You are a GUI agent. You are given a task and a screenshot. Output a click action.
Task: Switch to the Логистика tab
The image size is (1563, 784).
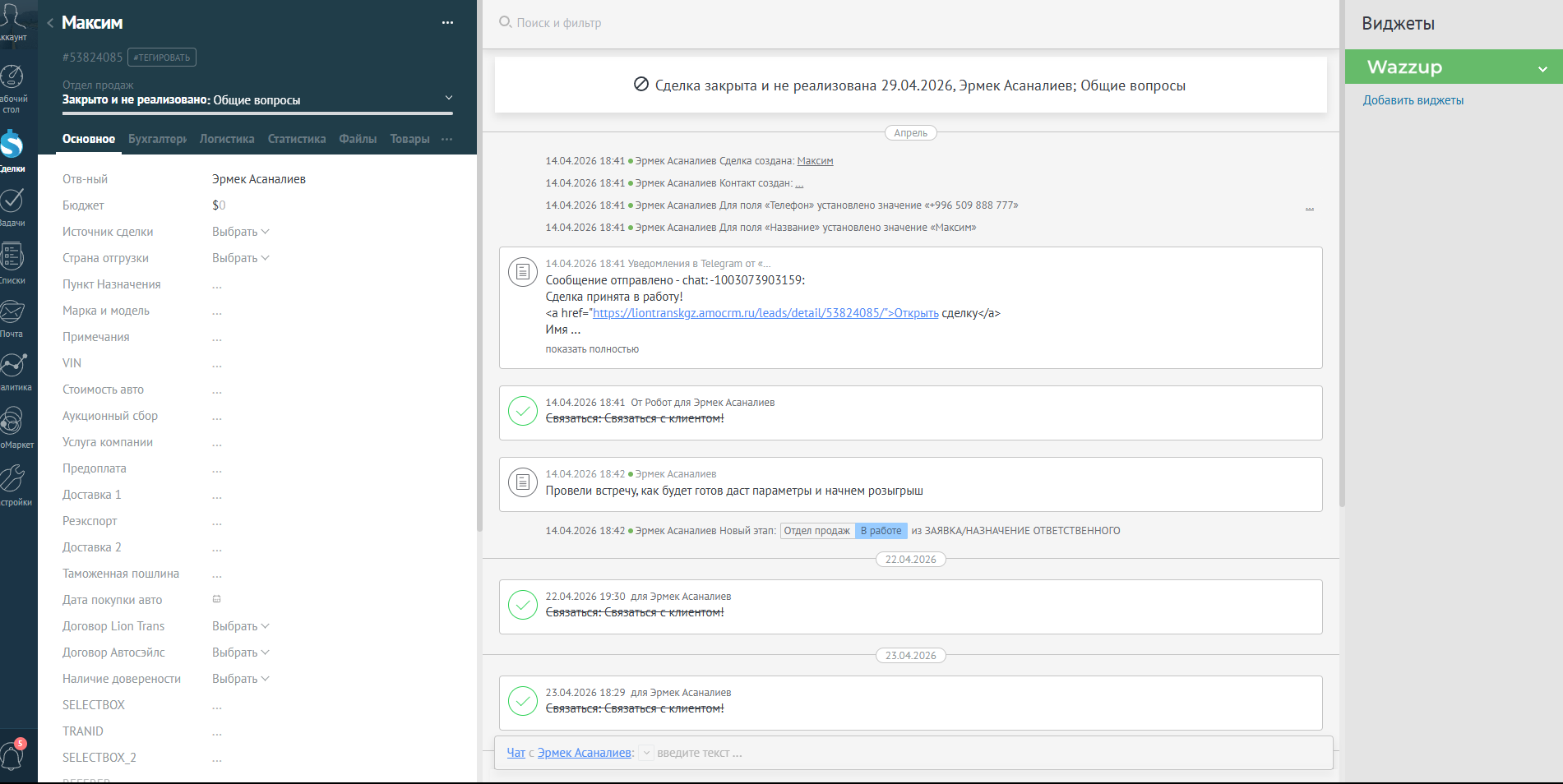point(227,139)
